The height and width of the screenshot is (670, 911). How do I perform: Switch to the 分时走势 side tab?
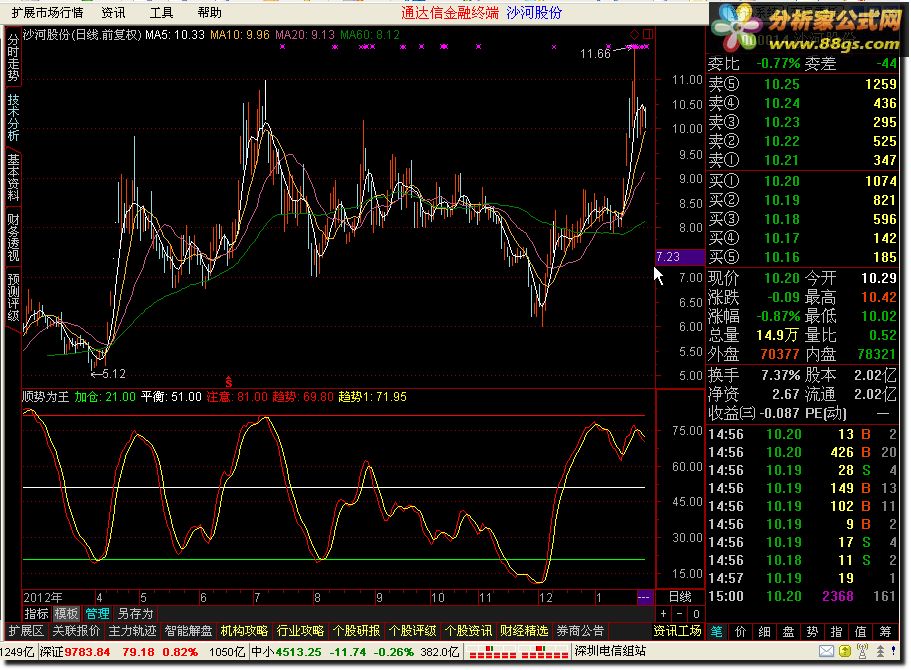(x=13, y=58)
